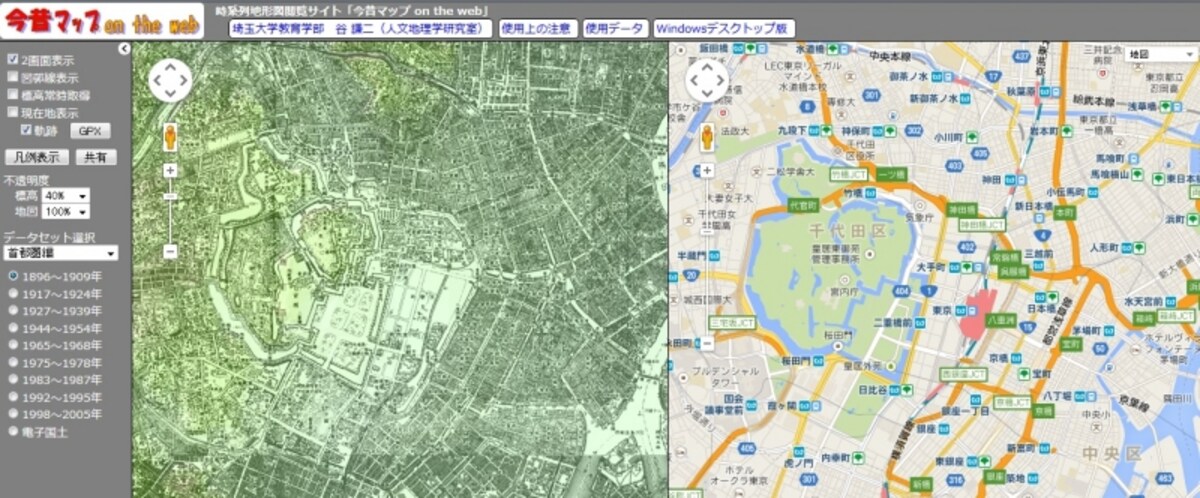The width and height of the screenshot is (1200, 498).
Task: Enable the 図郭線表示 checkbox
Action: tap(13, 77)
